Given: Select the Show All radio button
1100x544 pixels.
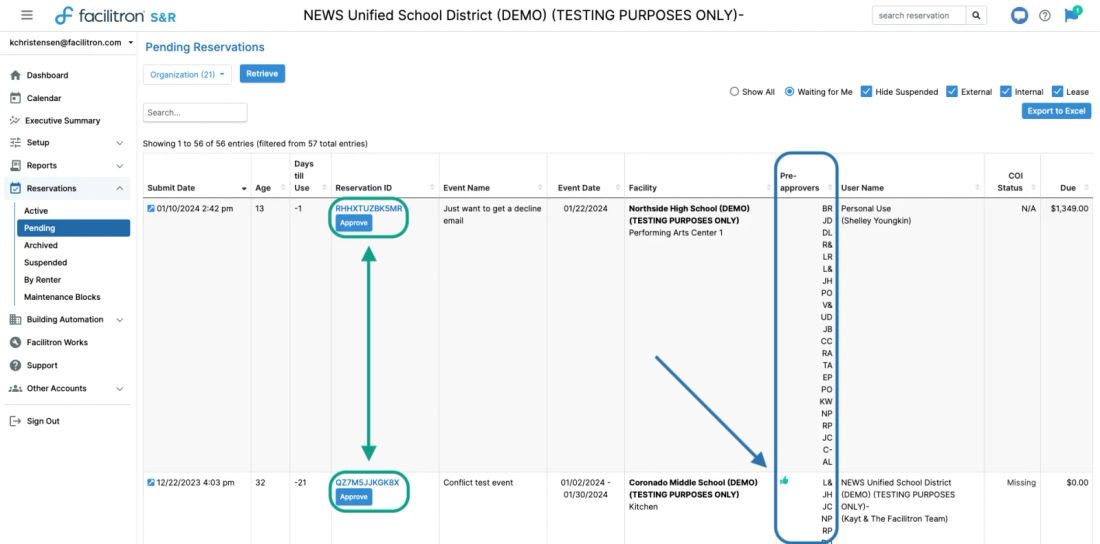Looking at the screenshot, I should (735, 91).
